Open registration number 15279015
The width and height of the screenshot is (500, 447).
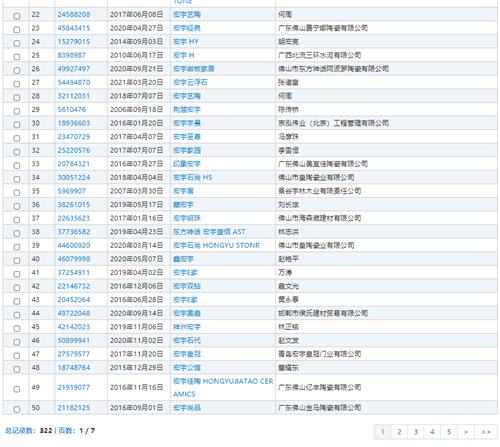pos(74,42)
